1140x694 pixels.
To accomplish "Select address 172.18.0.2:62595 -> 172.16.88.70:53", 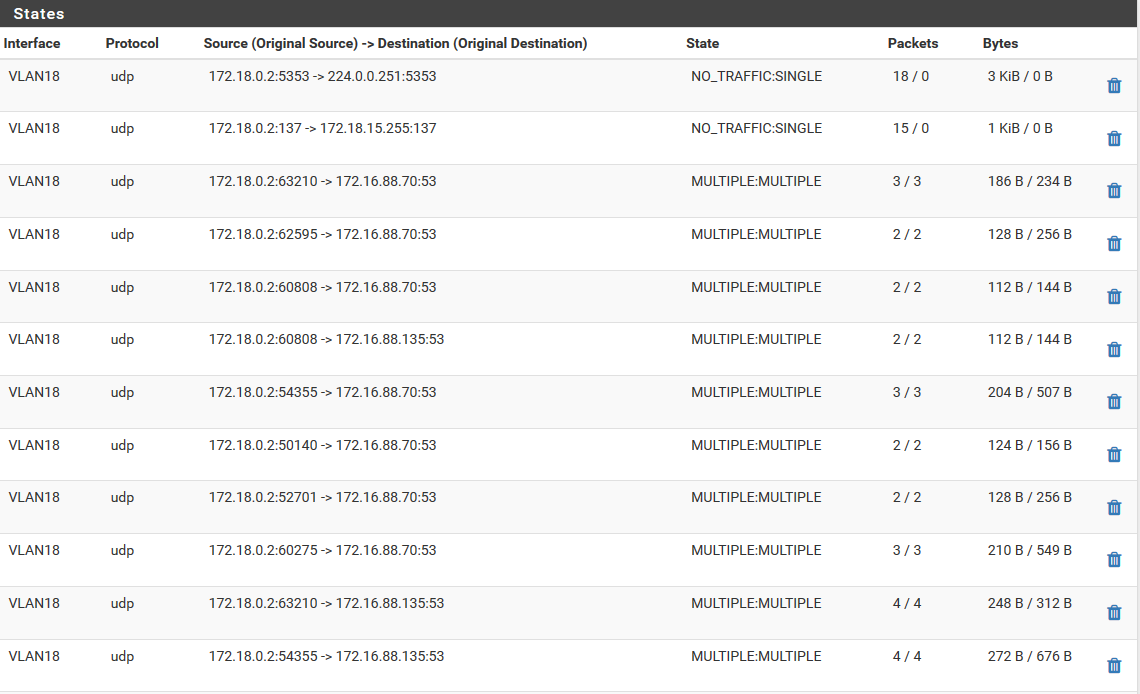I will tap(322, 235).
